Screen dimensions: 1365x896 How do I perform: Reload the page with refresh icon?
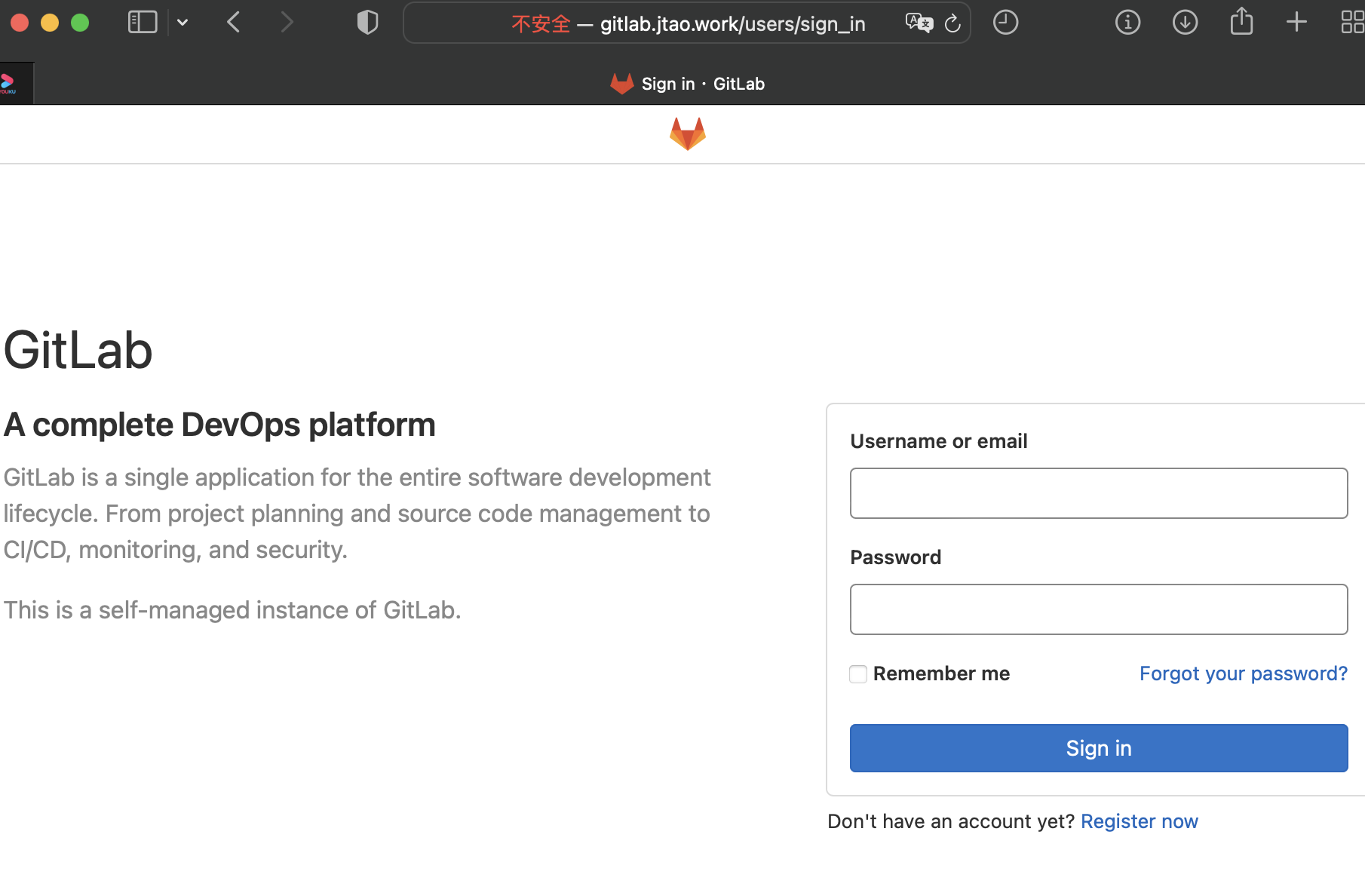(952, 23)
